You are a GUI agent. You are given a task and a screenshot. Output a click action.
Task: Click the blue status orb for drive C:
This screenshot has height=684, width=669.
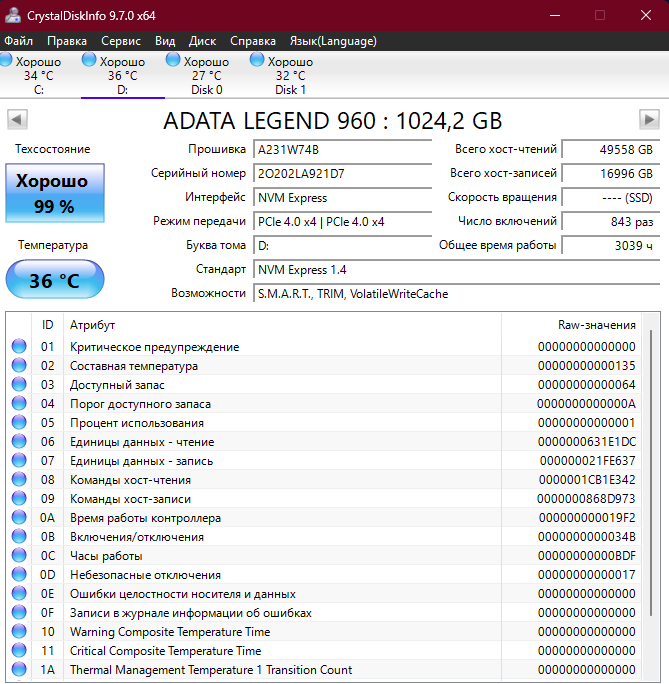6,61
